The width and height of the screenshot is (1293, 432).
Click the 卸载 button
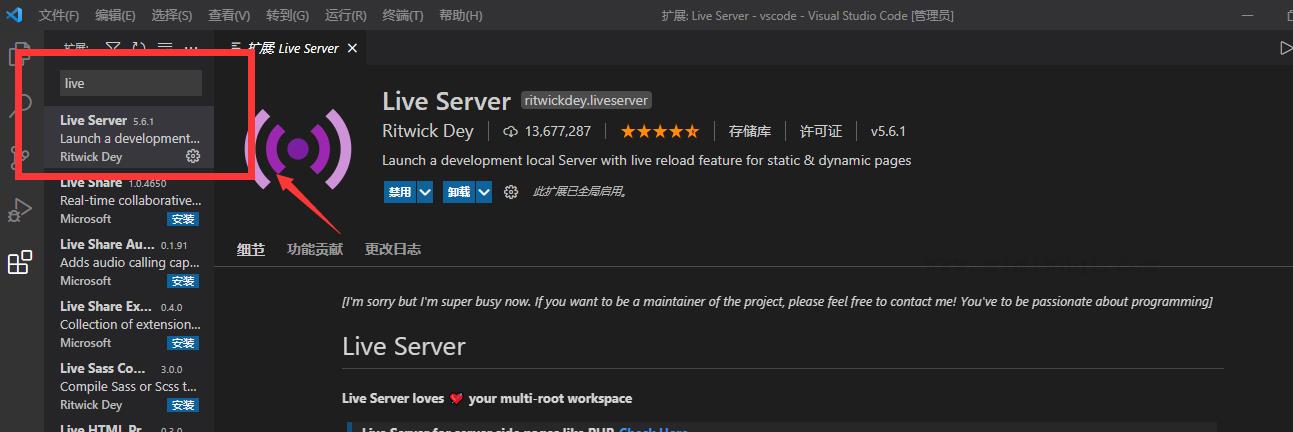(459, 192)
